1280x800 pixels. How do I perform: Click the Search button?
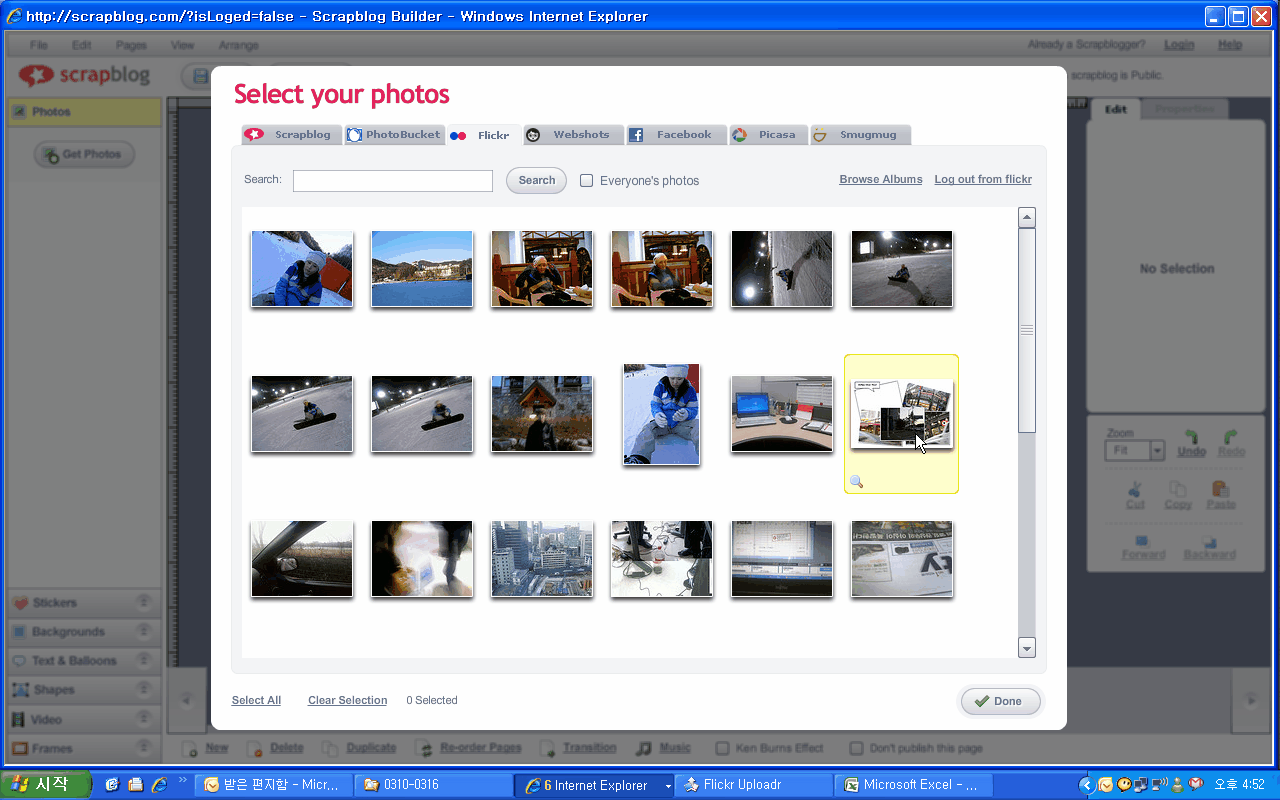(x=536, y=181)
